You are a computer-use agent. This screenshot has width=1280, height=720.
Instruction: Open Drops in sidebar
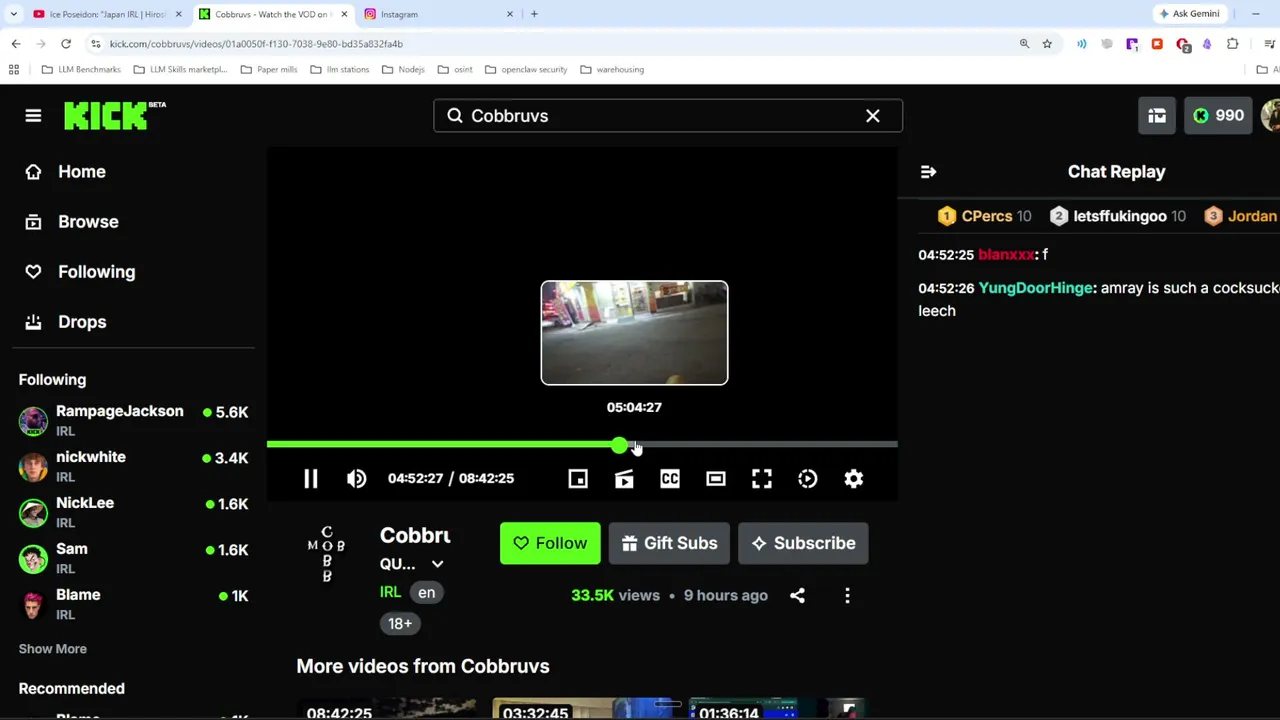click(82, 322)
